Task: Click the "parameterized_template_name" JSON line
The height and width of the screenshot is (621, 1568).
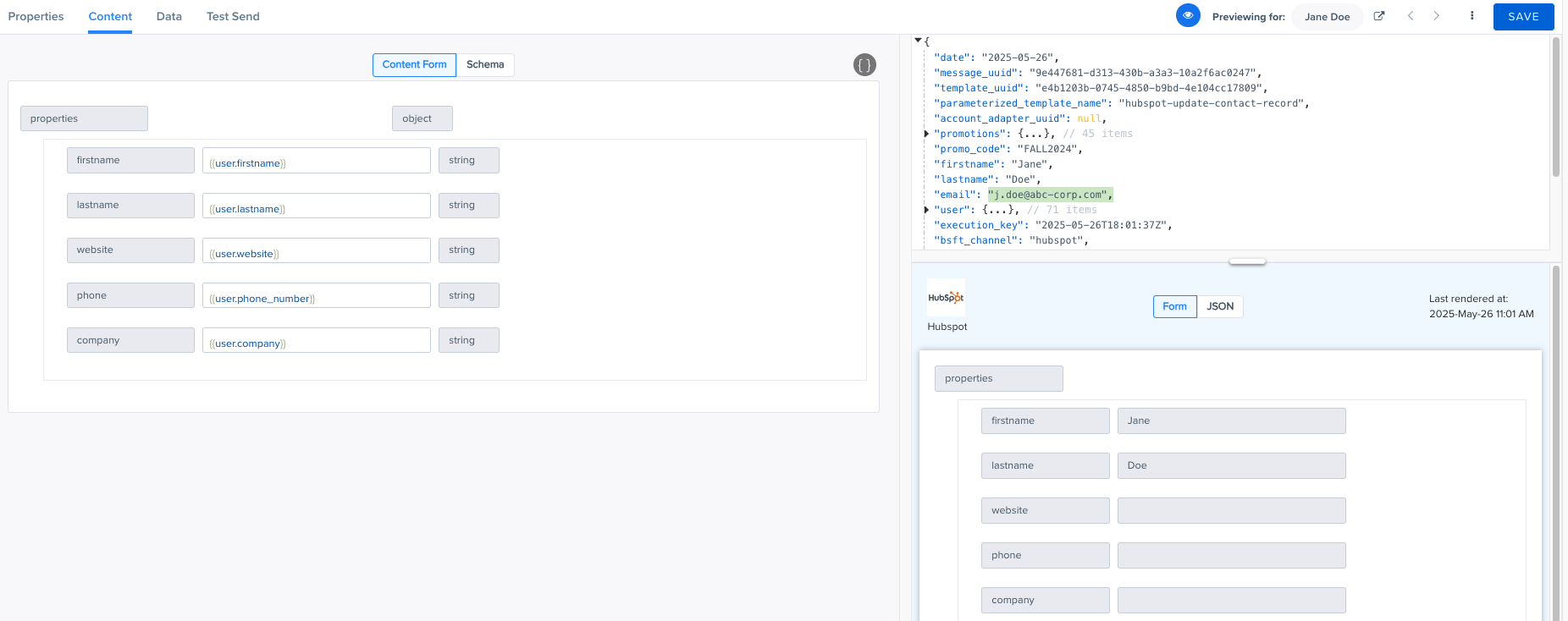Action: 1121,103
